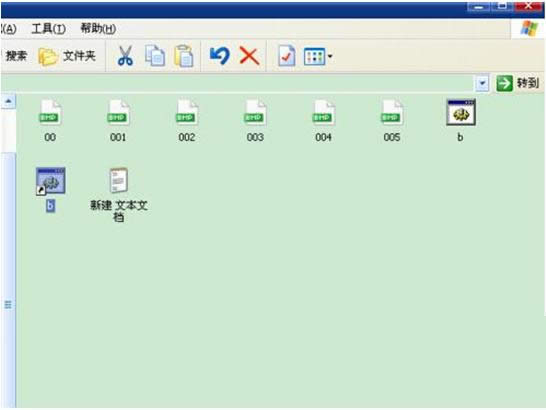Click the red Delete X icon
Screen dimensions: 546x410
[x=249, y=56]
